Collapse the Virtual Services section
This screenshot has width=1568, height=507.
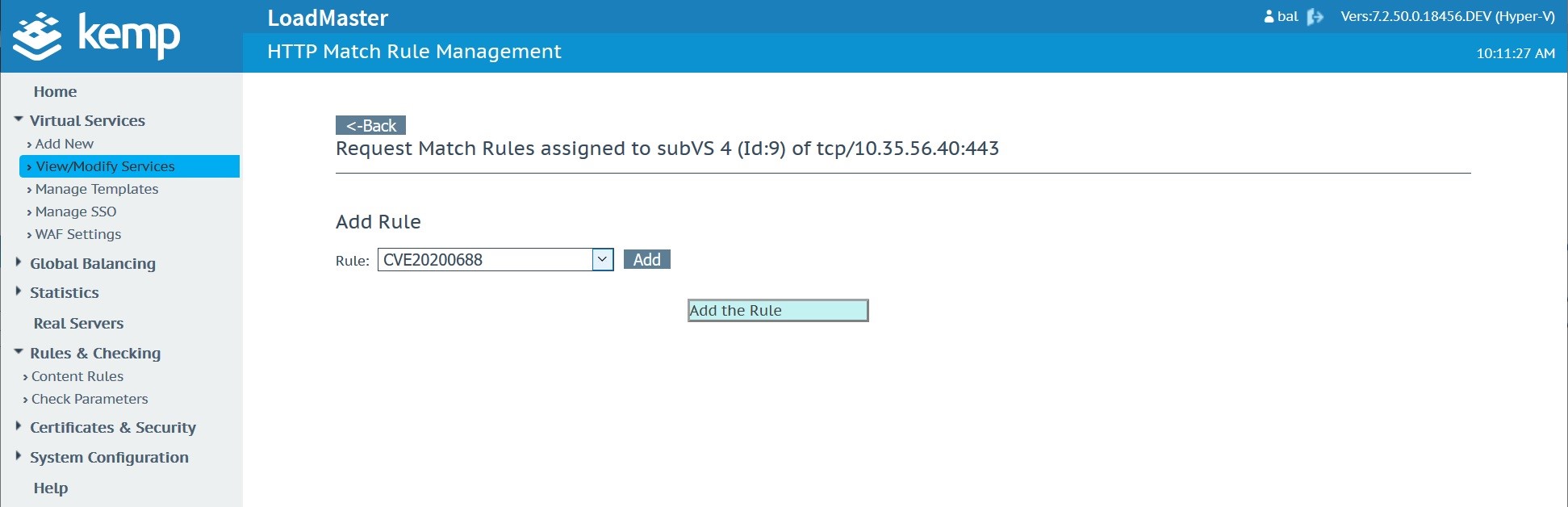click(x=19, y=119)
